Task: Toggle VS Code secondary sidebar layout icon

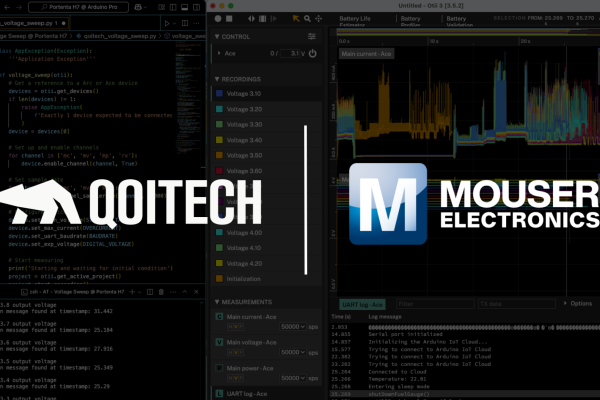Action: [x=196, y=7]
